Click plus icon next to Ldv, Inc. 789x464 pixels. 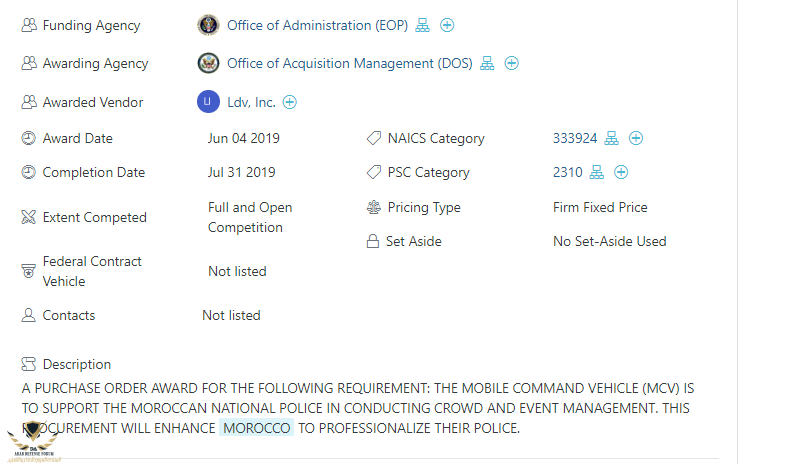tap(289, 102)
